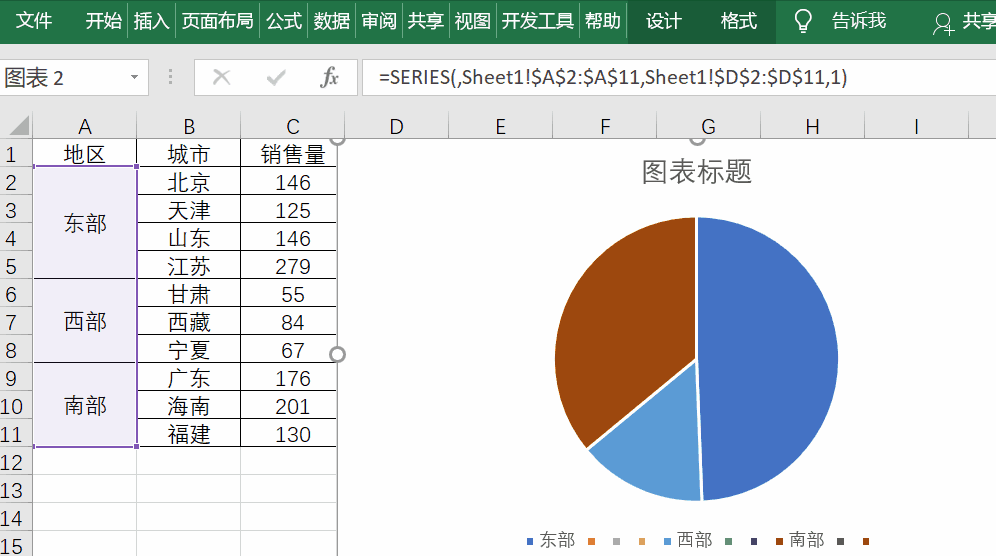The image size is (996, 556).
Task: Click the 西部 legend entry
Action: coord(689,540)
